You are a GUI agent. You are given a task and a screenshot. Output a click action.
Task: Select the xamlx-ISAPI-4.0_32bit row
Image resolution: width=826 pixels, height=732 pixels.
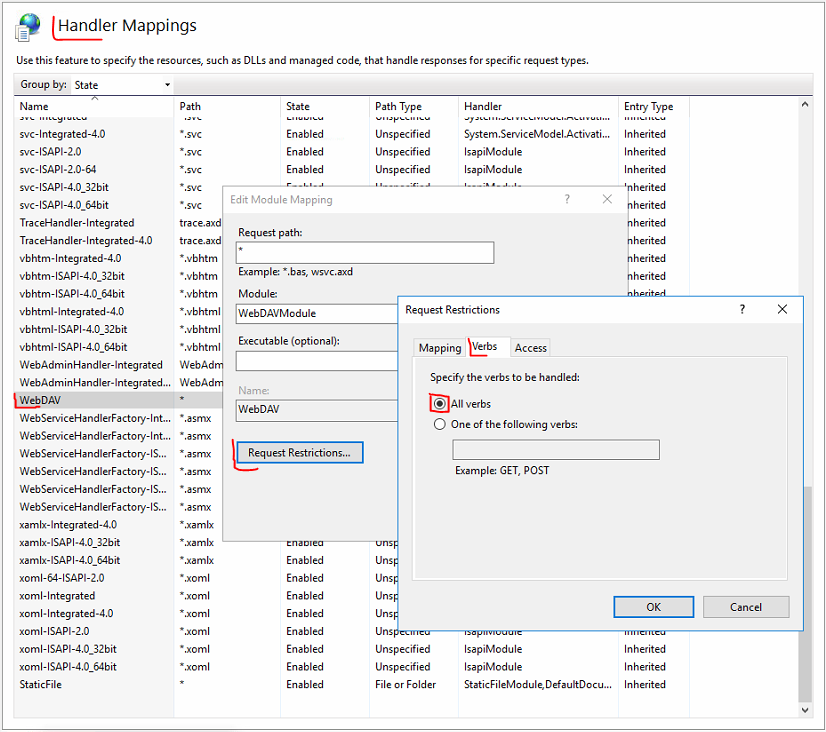(70, 542)
